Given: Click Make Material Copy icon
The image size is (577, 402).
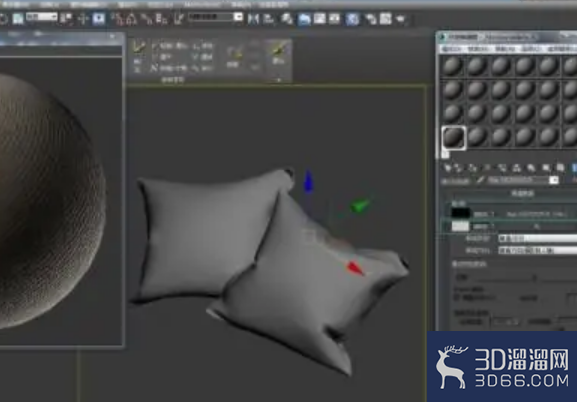Looking at the screenshot, I should pyautogui.click(x=502, y=168).
